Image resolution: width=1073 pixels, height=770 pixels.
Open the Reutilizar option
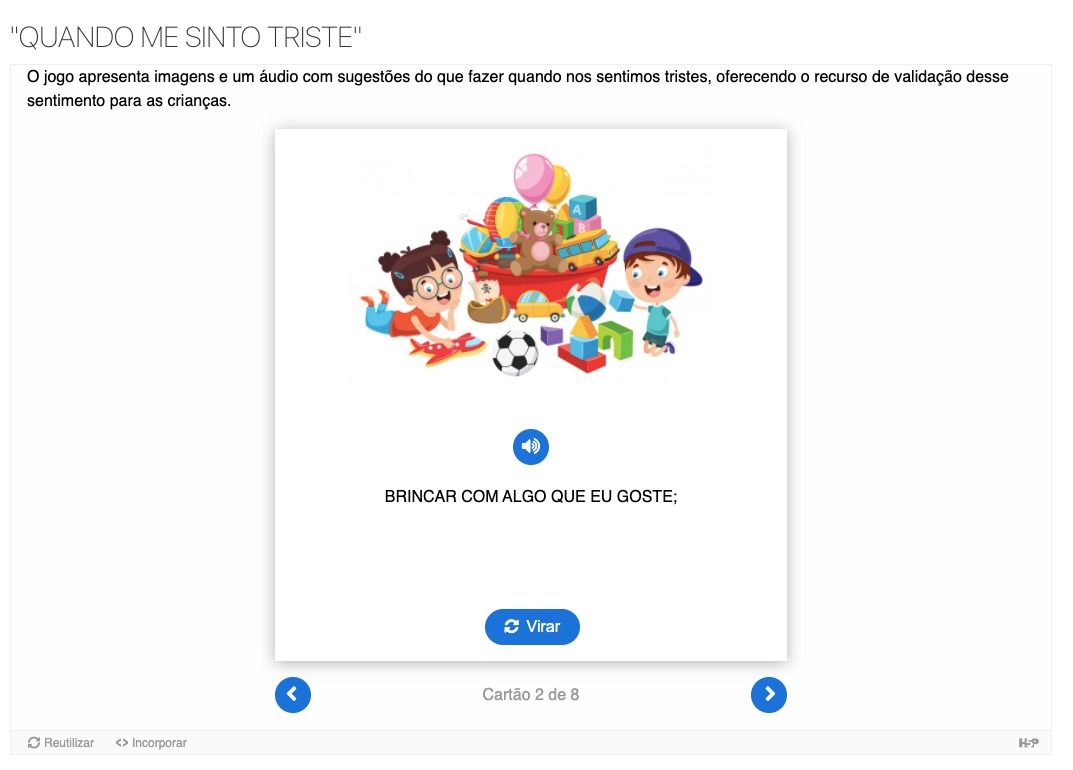pos(61,743)
